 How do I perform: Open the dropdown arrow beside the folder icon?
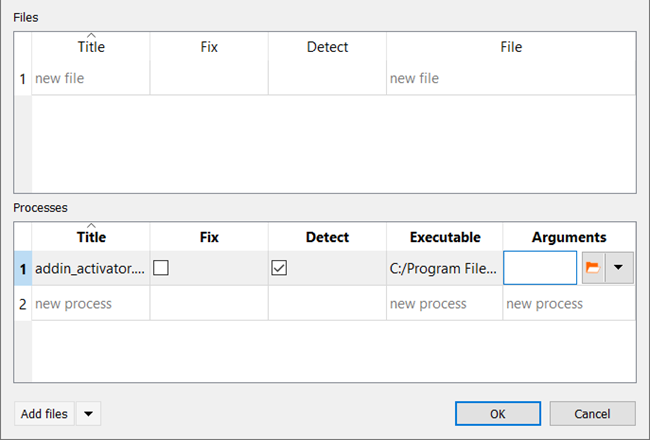pyautogui.click(x=619, y=268)
